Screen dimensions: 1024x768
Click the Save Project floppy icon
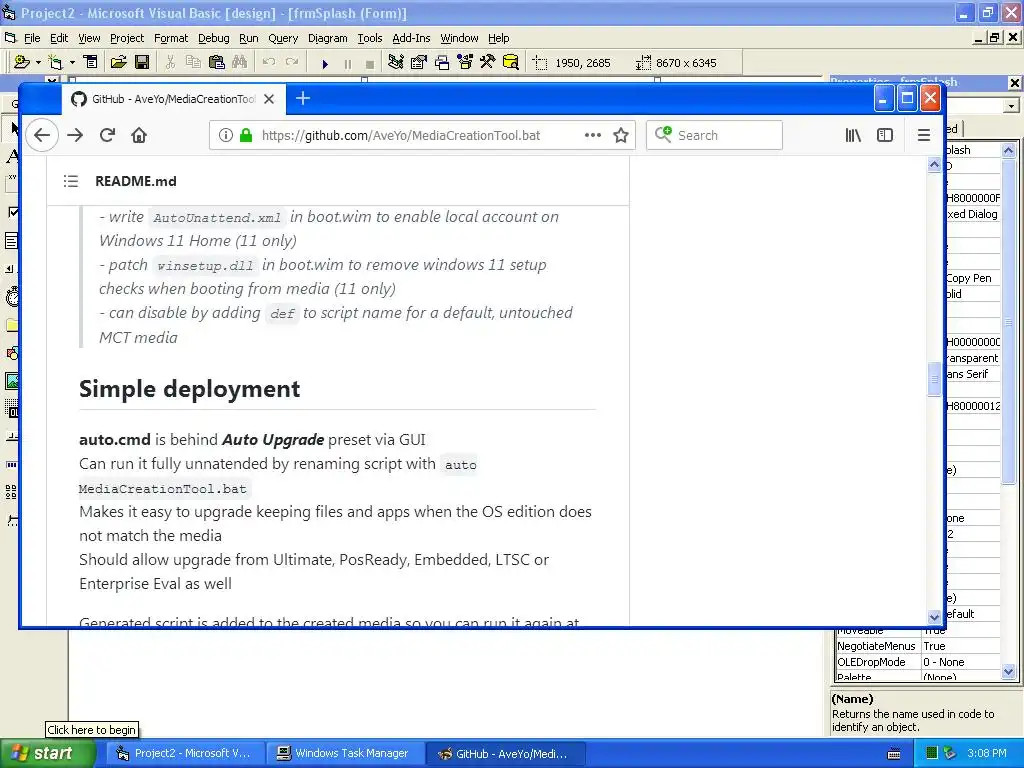point(142,62)
